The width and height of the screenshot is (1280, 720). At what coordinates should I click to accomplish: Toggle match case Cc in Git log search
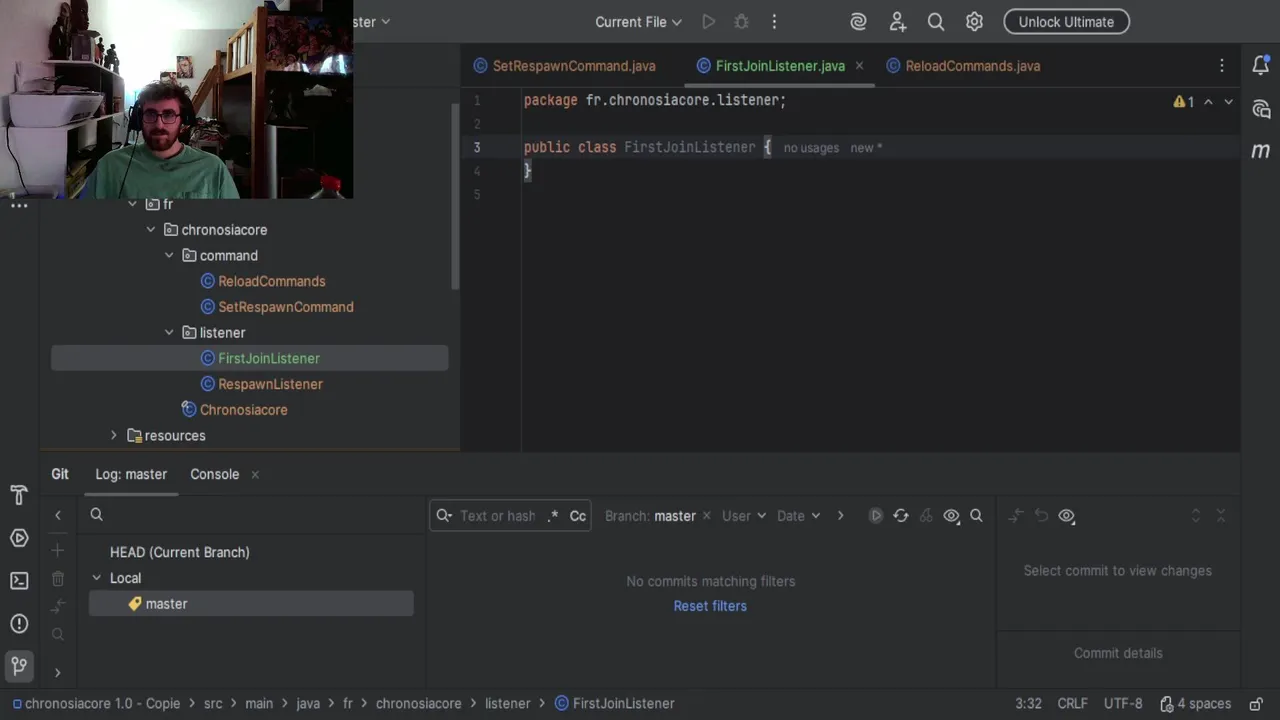coord(578,516)
